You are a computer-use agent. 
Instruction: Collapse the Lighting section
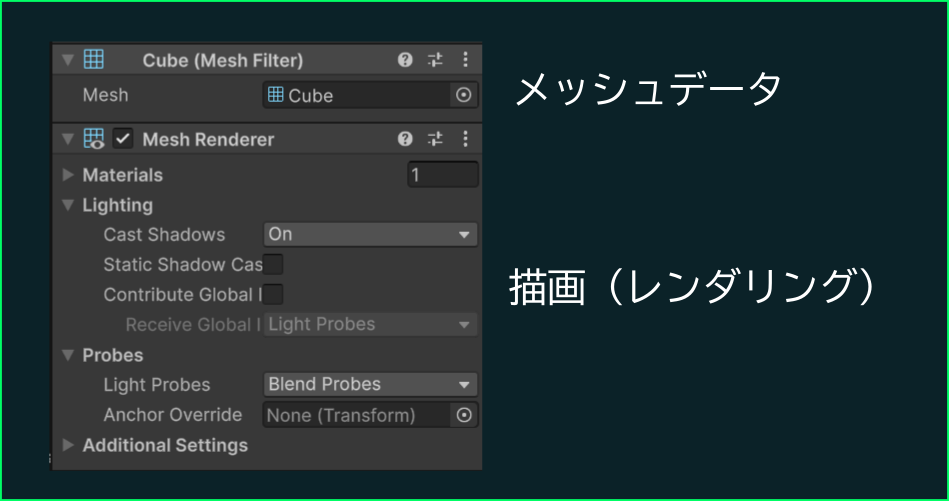click(x=68, y=205)
